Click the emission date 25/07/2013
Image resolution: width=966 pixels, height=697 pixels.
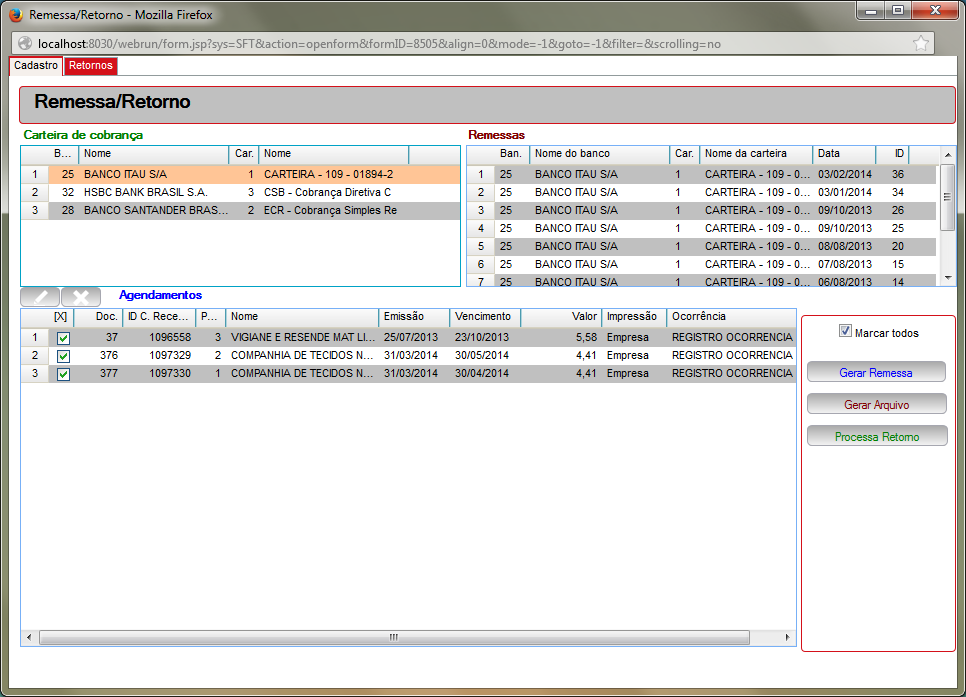pyautogui.click(x=411, y=338)
